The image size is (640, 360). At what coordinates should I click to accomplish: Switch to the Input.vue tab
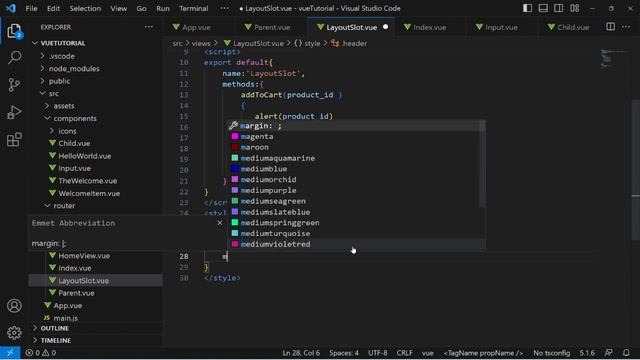click(501, 27)
